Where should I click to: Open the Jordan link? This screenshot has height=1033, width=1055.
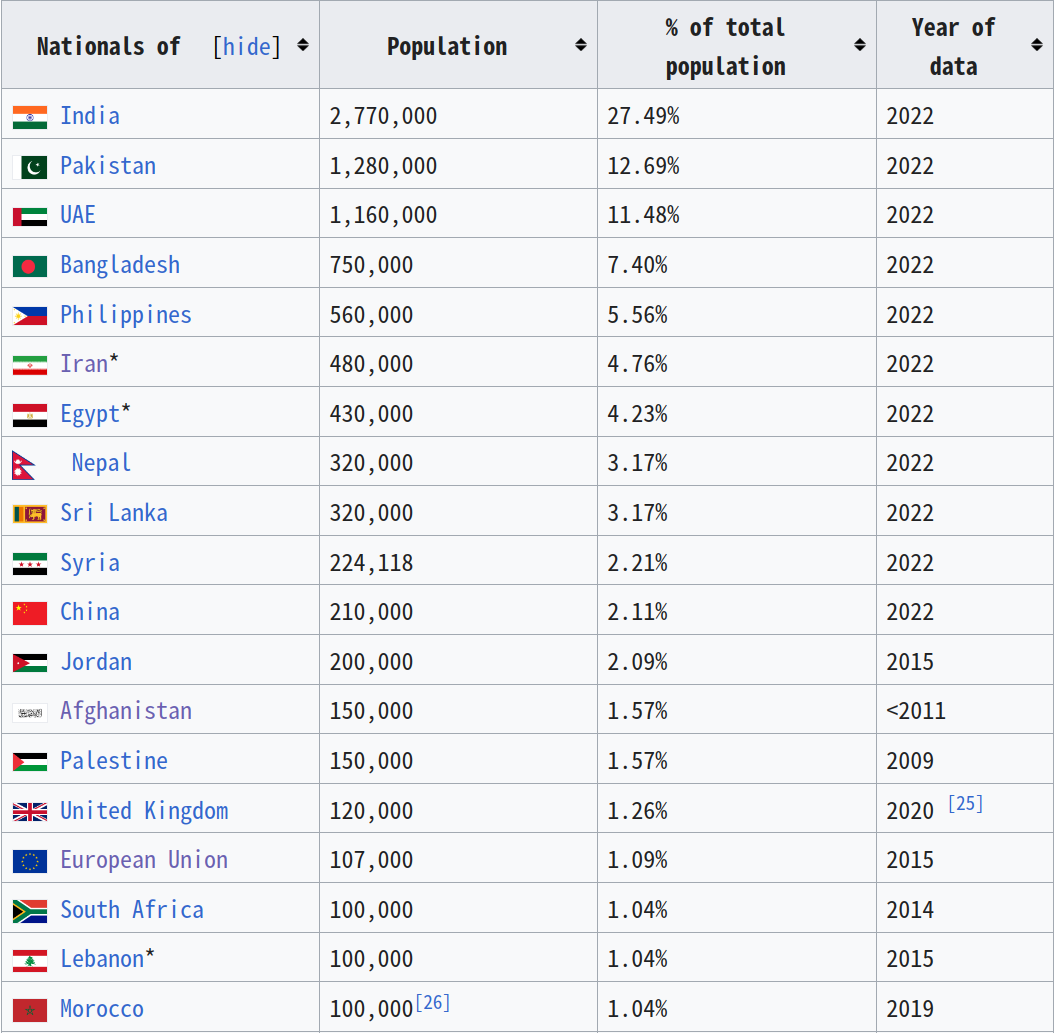point(96,662)
